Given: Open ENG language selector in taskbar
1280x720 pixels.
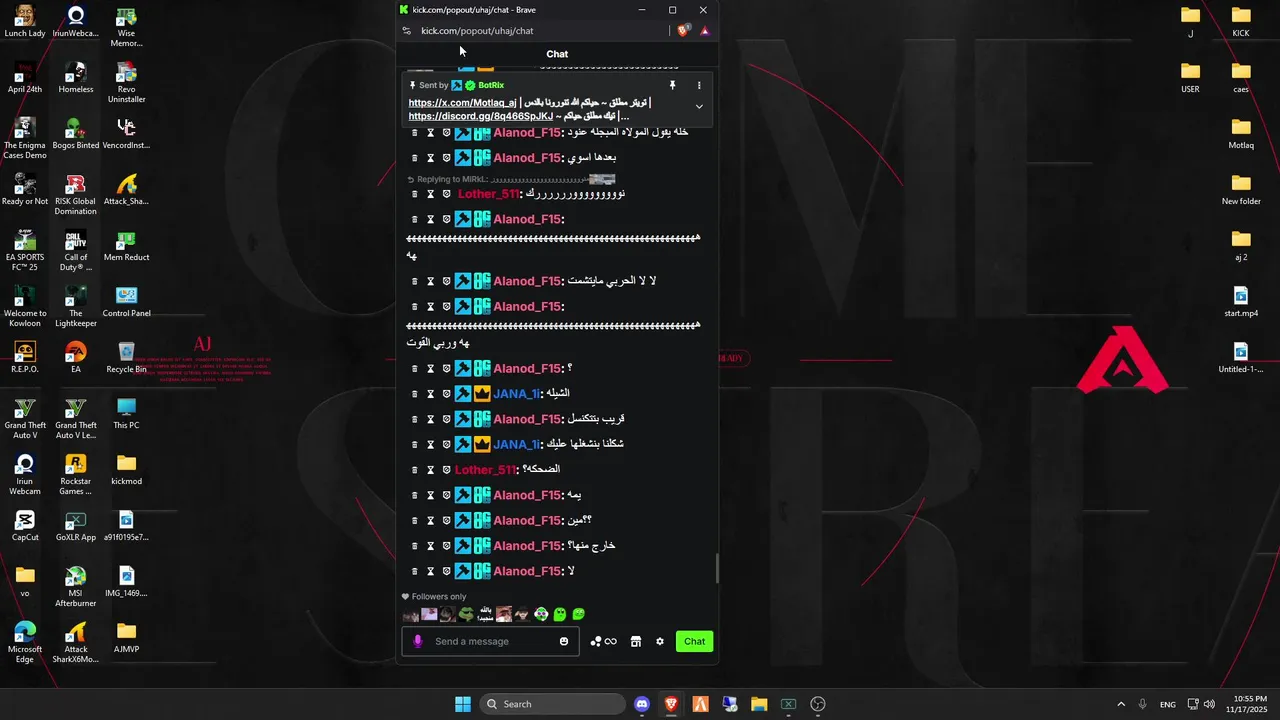Looking at the screenshot, I should pyautogui.click(x=1168, y=704).
